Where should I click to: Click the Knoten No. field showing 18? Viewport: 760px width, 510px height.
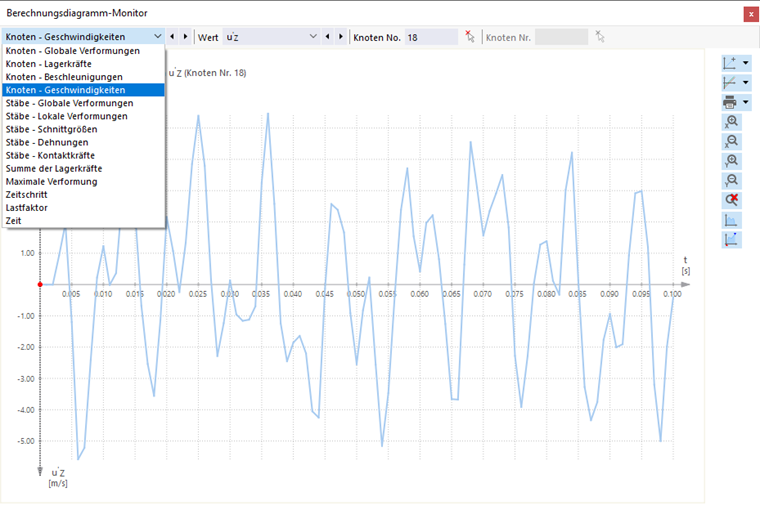(x=431, y=37)
